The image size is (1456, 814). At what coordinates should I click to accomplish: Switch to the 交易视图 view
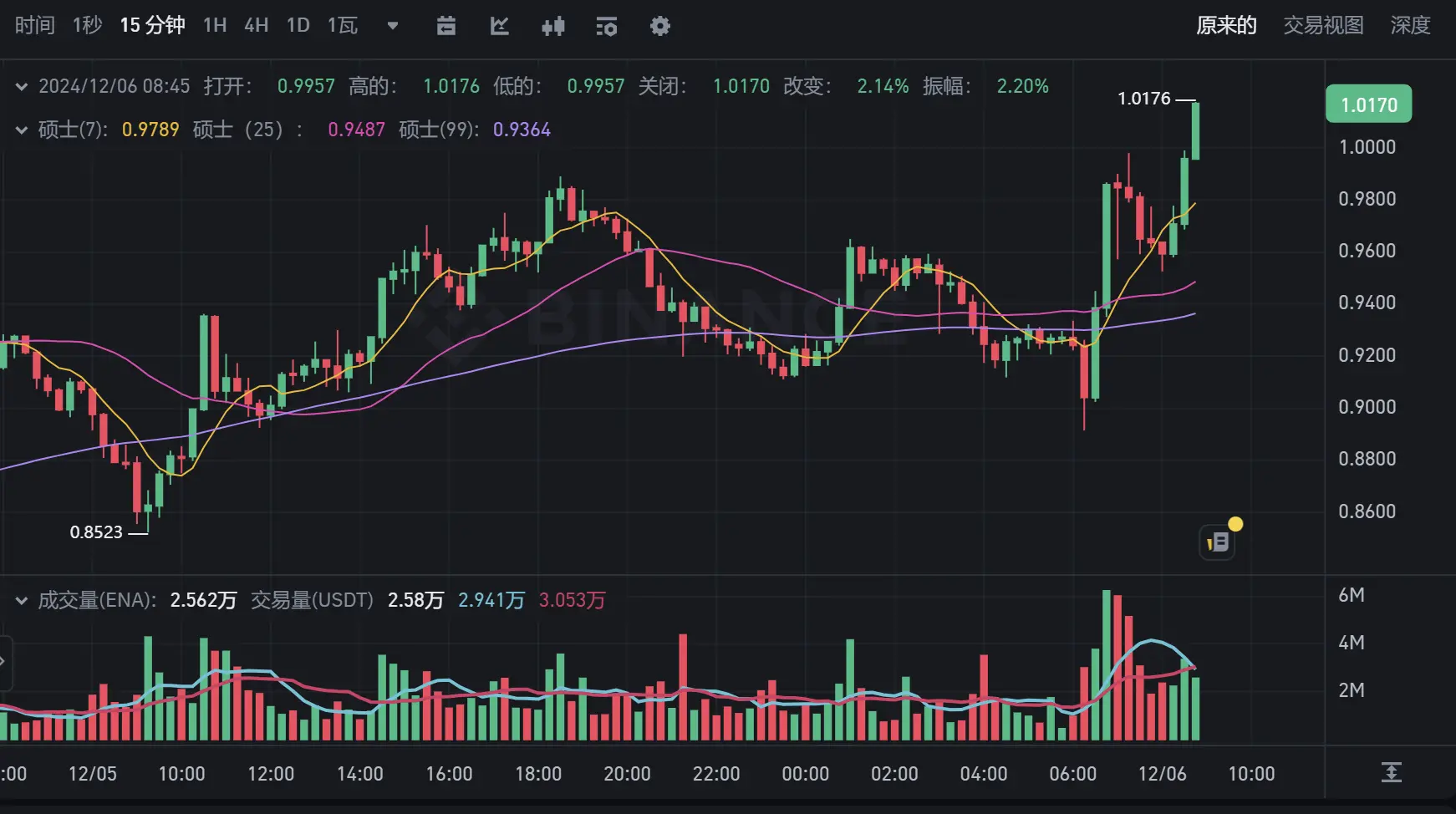[1321, 26]
